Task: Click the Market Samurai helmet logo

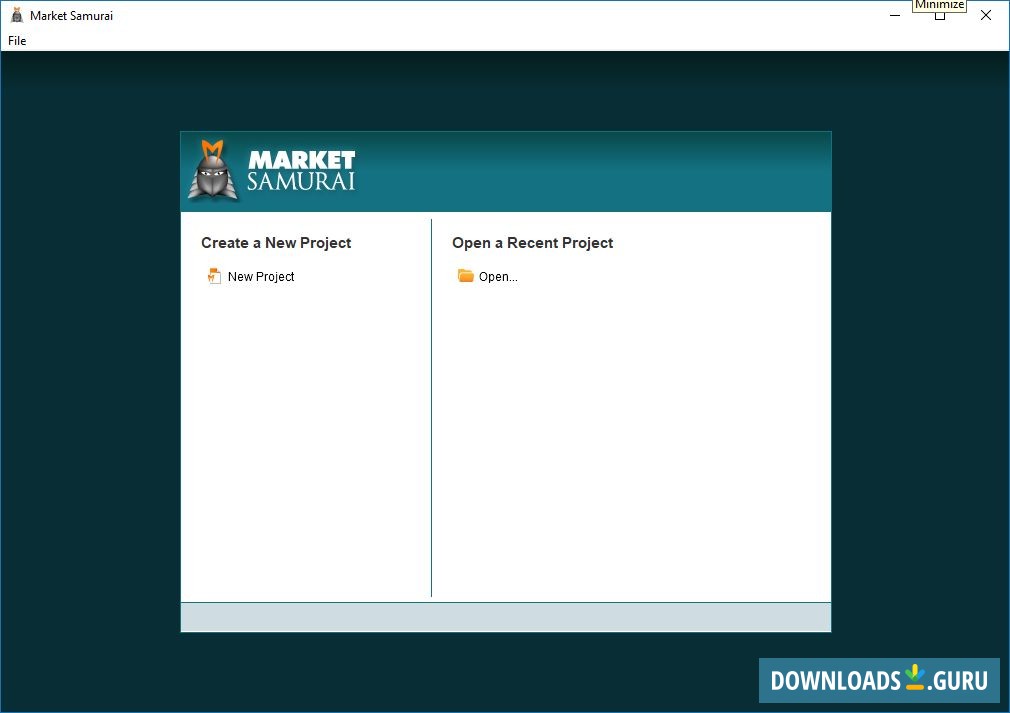Action: pos(213,170)
